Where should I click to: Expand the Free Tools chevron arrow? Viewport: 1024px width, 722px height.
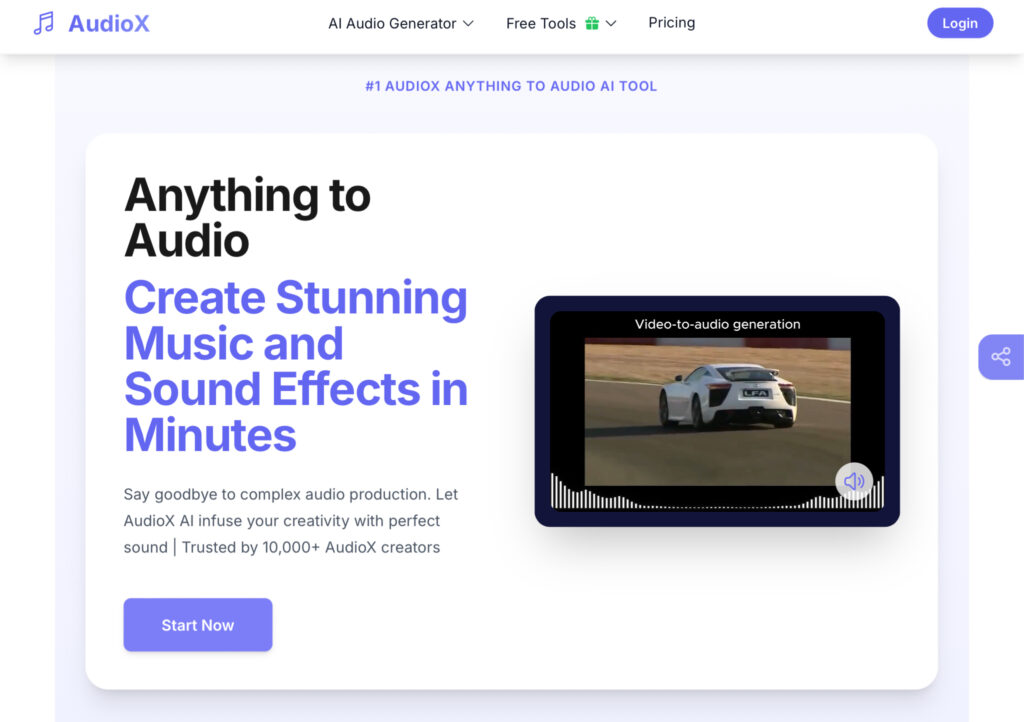[x=611, y=24]
